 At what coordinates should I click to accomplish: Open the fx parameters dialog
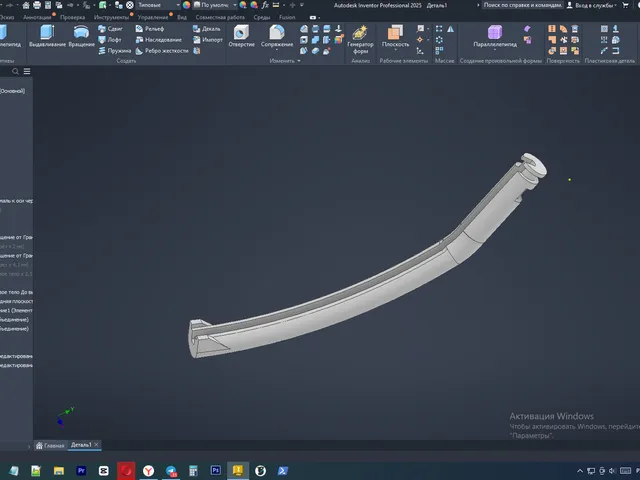tap(265, 5)
